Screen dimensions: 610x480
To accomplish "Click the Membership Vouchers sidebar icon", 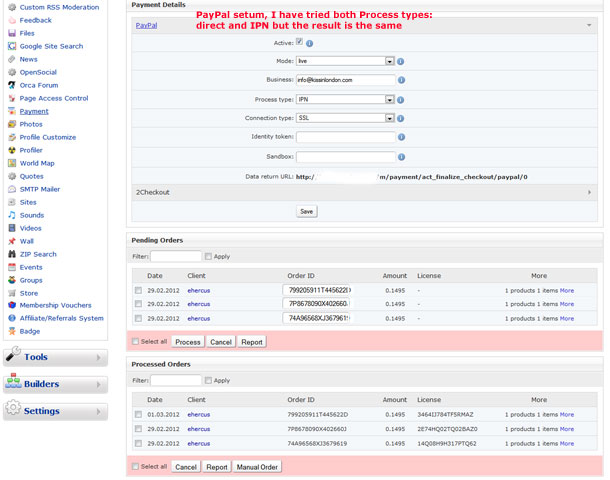I will point(12,306).
